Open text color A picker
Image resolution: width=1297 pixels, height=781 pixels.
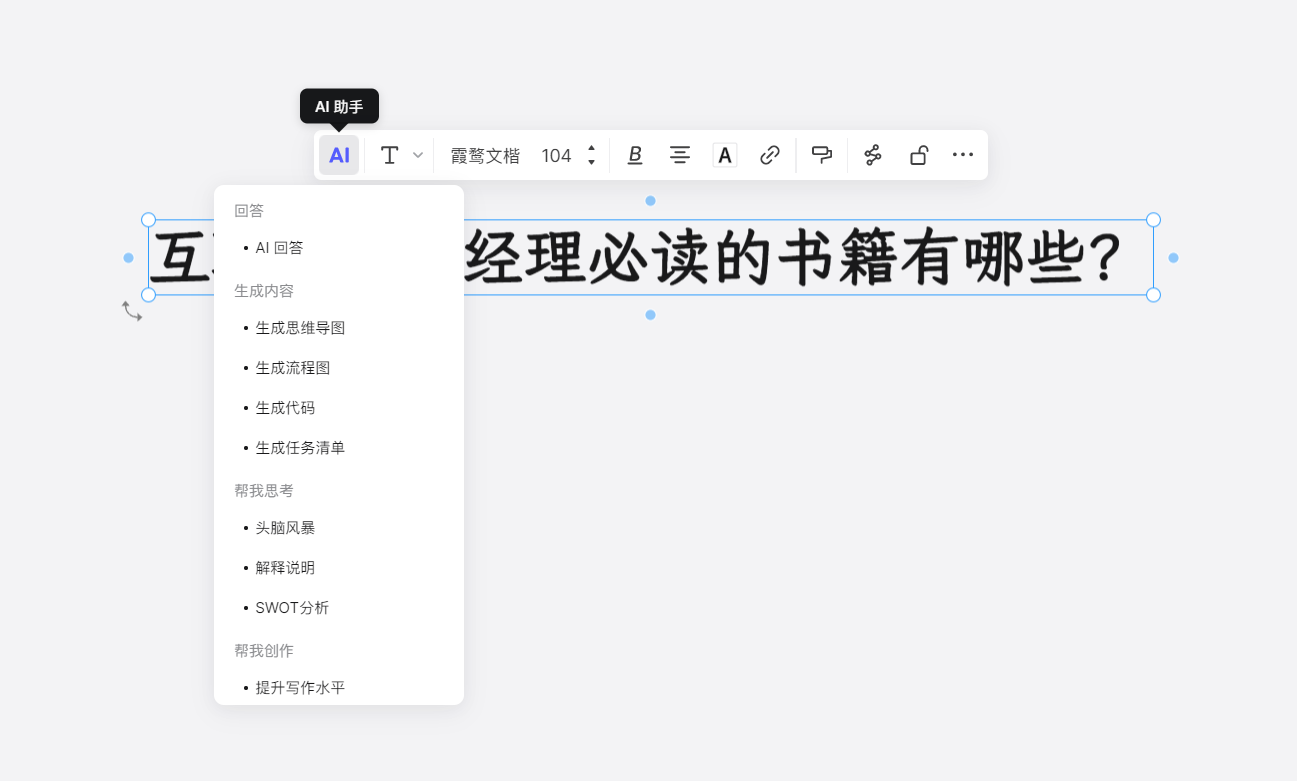point(725,155)
